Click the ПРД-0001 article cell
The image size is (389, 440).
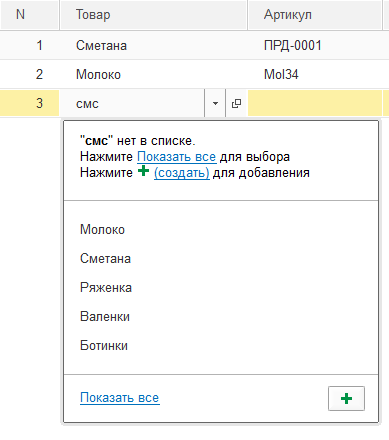[x=315, y=45]
